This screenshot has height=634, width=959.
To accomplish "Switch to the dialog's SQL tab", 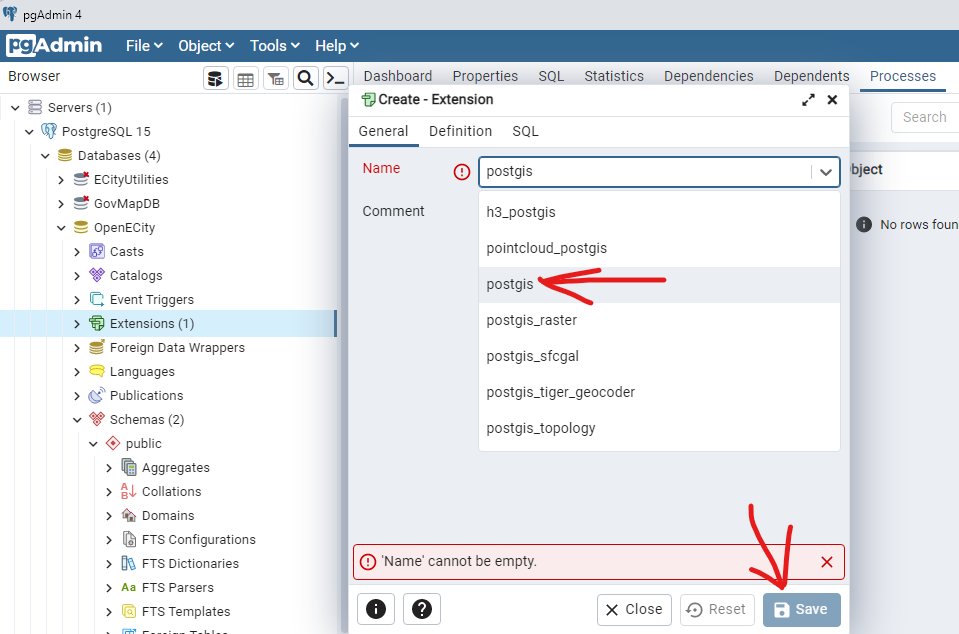I will pos(525,131).
